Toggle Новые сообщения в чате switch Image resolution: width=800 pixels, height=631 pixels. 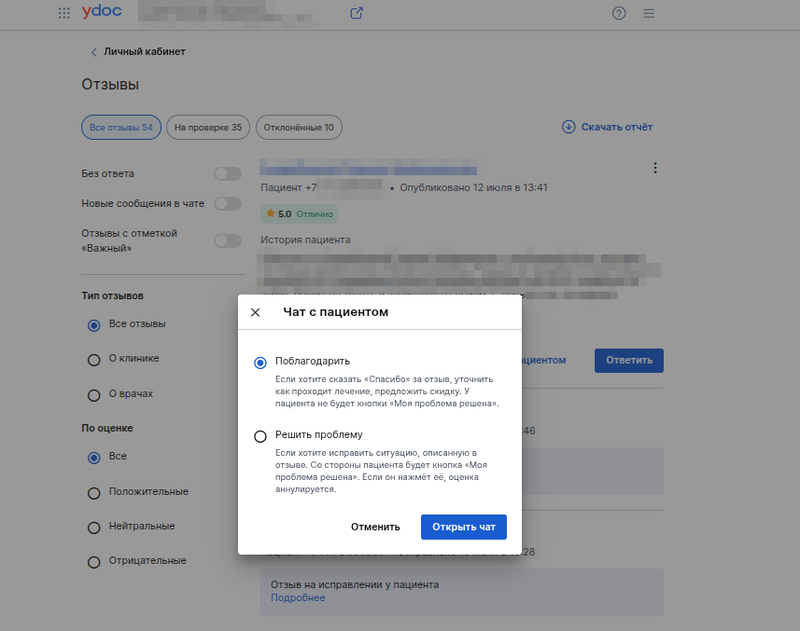pyautogui.click(x=228, y=204)
